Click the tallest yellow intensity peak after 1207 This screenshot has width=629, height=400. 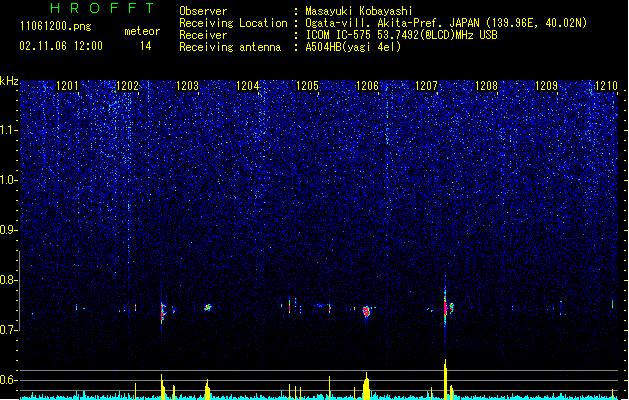tap(445, 378)
